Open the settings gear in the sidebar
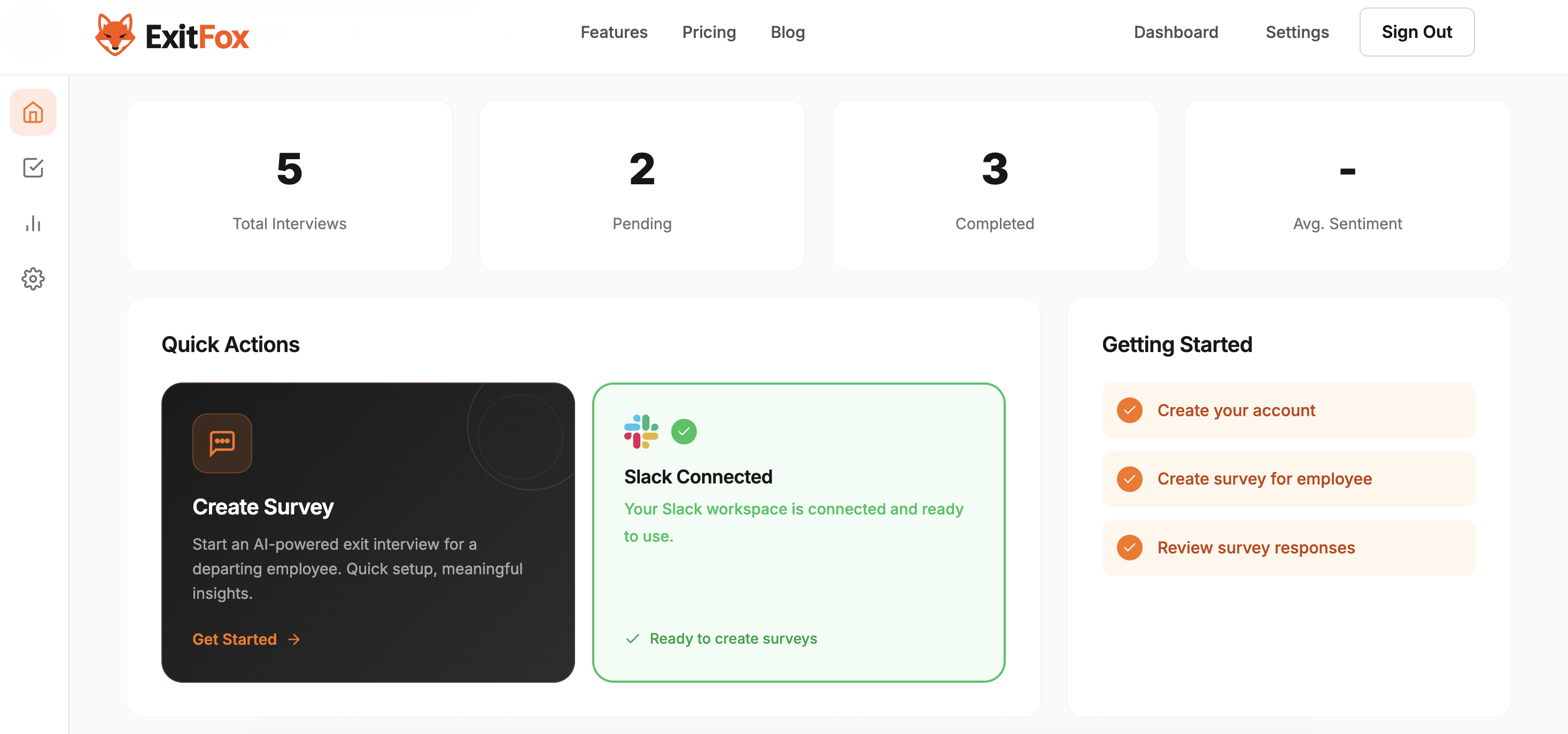 coord(33,279)
